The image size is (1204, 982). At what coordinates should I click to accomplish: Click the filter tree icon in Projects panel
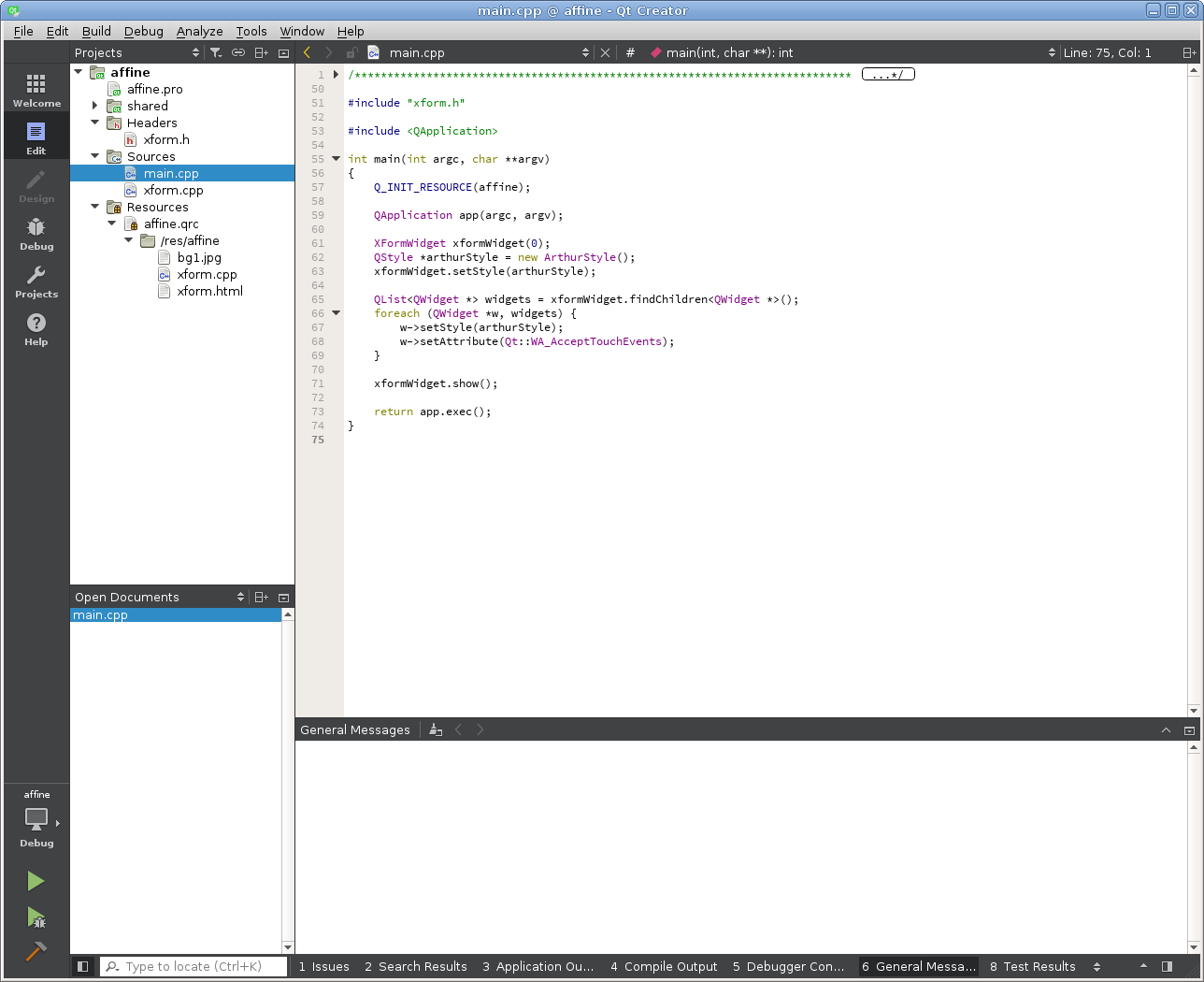click(x=216, y=53)
